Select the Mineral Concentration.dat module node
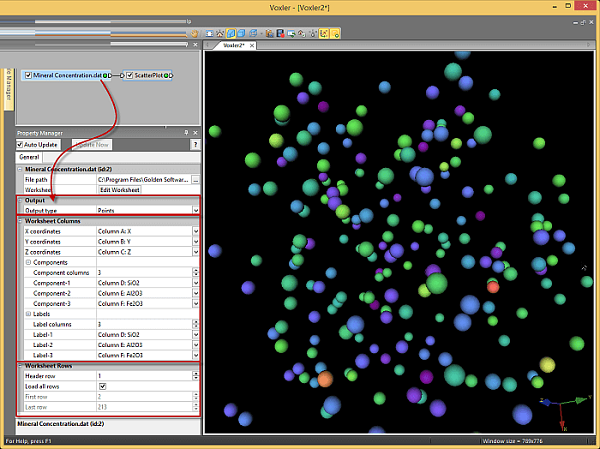 67,75
